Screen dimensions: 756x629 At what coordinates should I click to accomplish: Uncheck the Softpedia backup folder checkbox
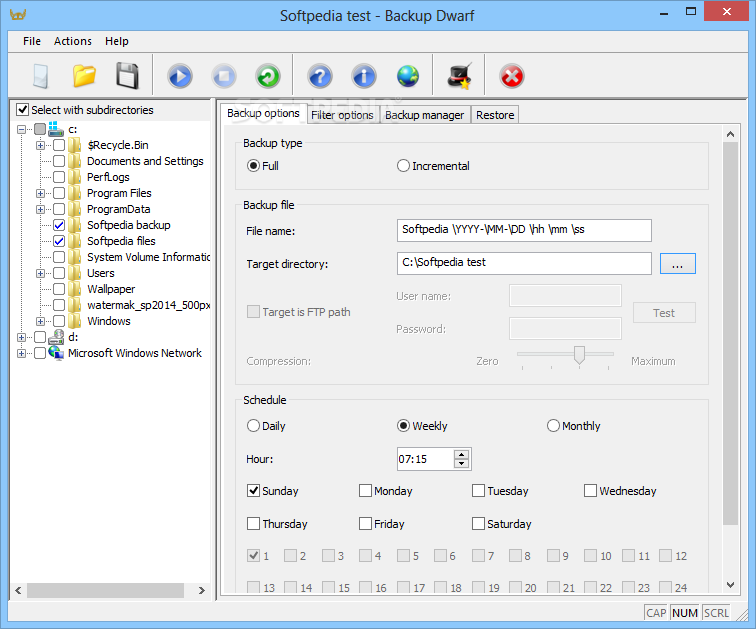[59, 225]
